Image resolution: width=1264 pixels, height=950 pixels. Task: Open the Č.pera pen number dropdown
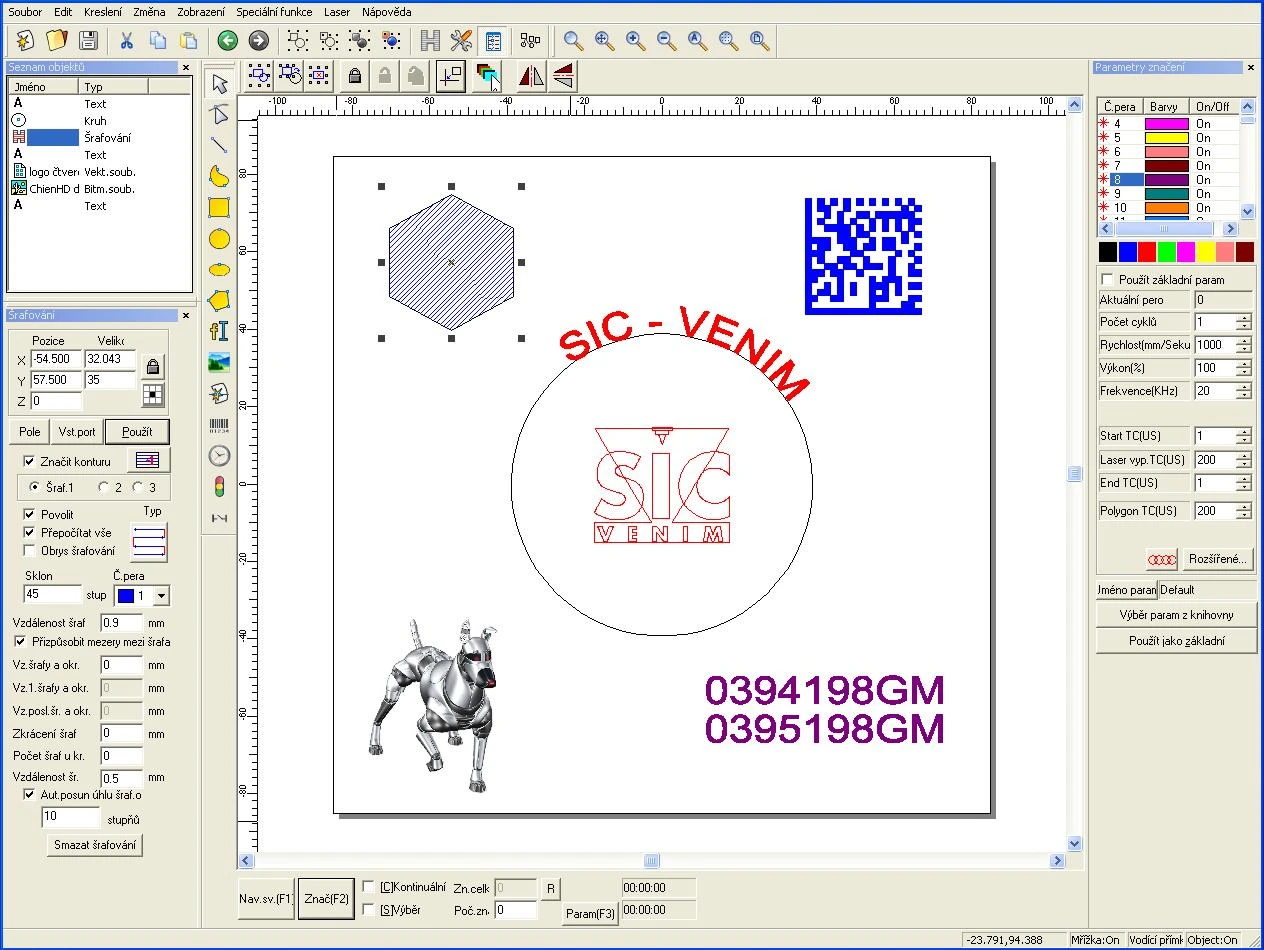tap(162, 596)
